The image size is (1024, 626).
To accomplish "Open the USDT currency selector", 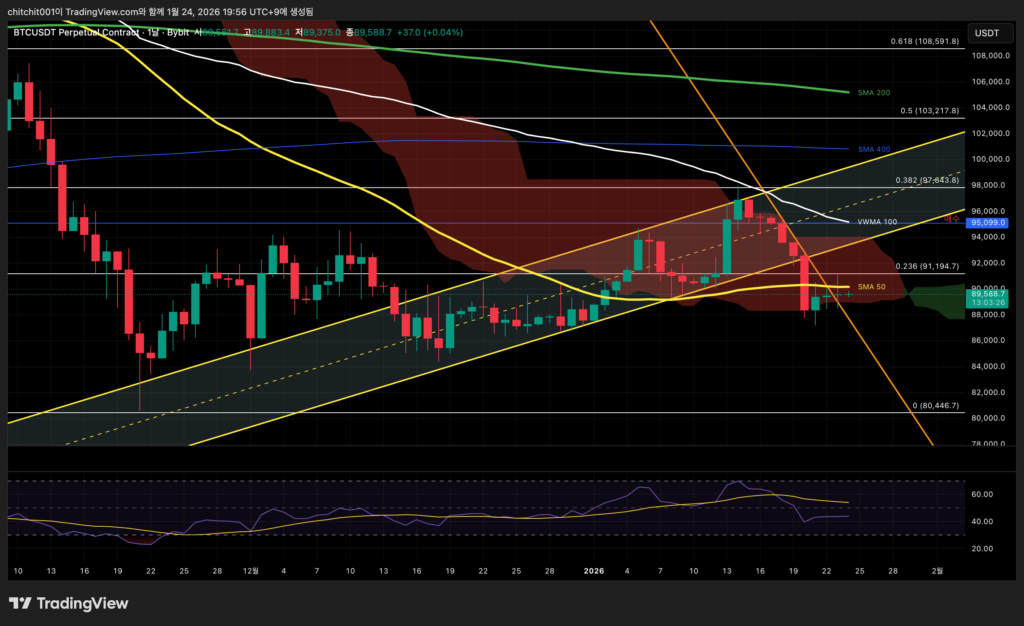I will [x=987, y=32].
